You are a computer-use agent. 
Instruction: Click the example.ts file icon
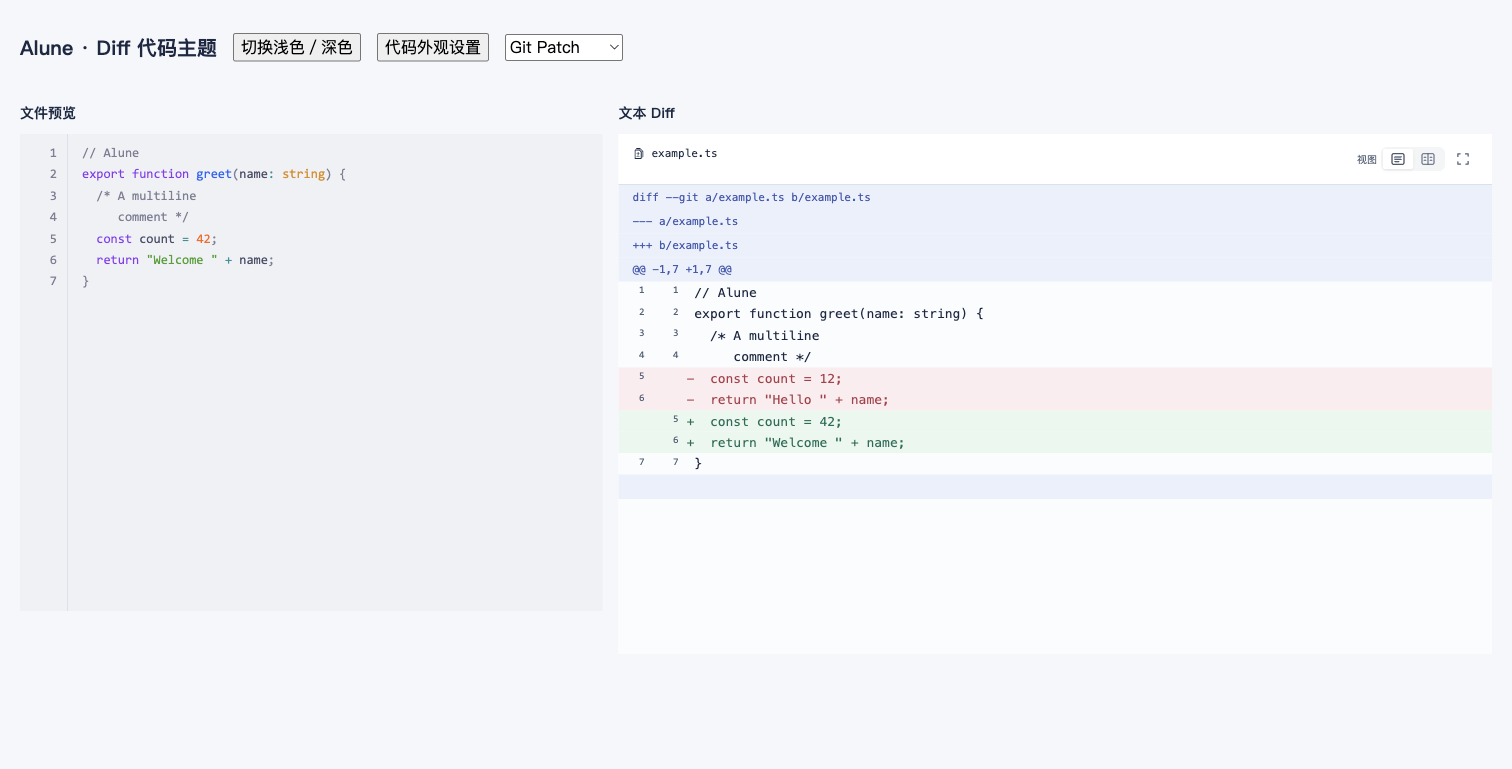click(639, 154)
